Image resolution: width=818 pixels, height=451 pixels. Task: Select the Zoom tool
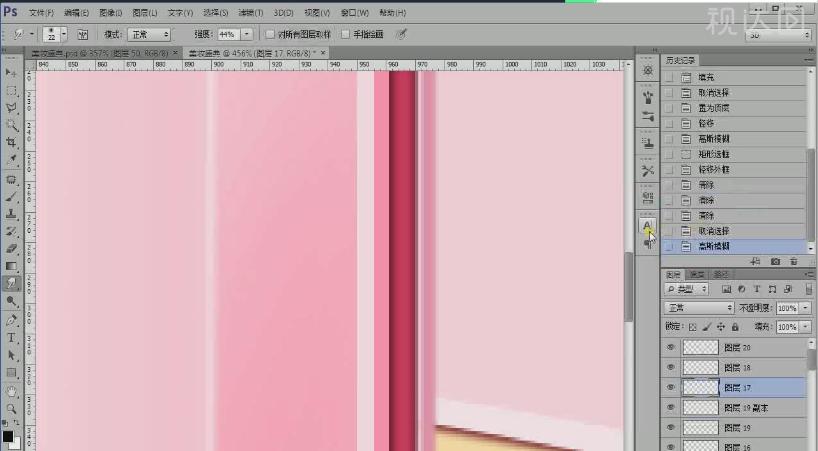11,408
